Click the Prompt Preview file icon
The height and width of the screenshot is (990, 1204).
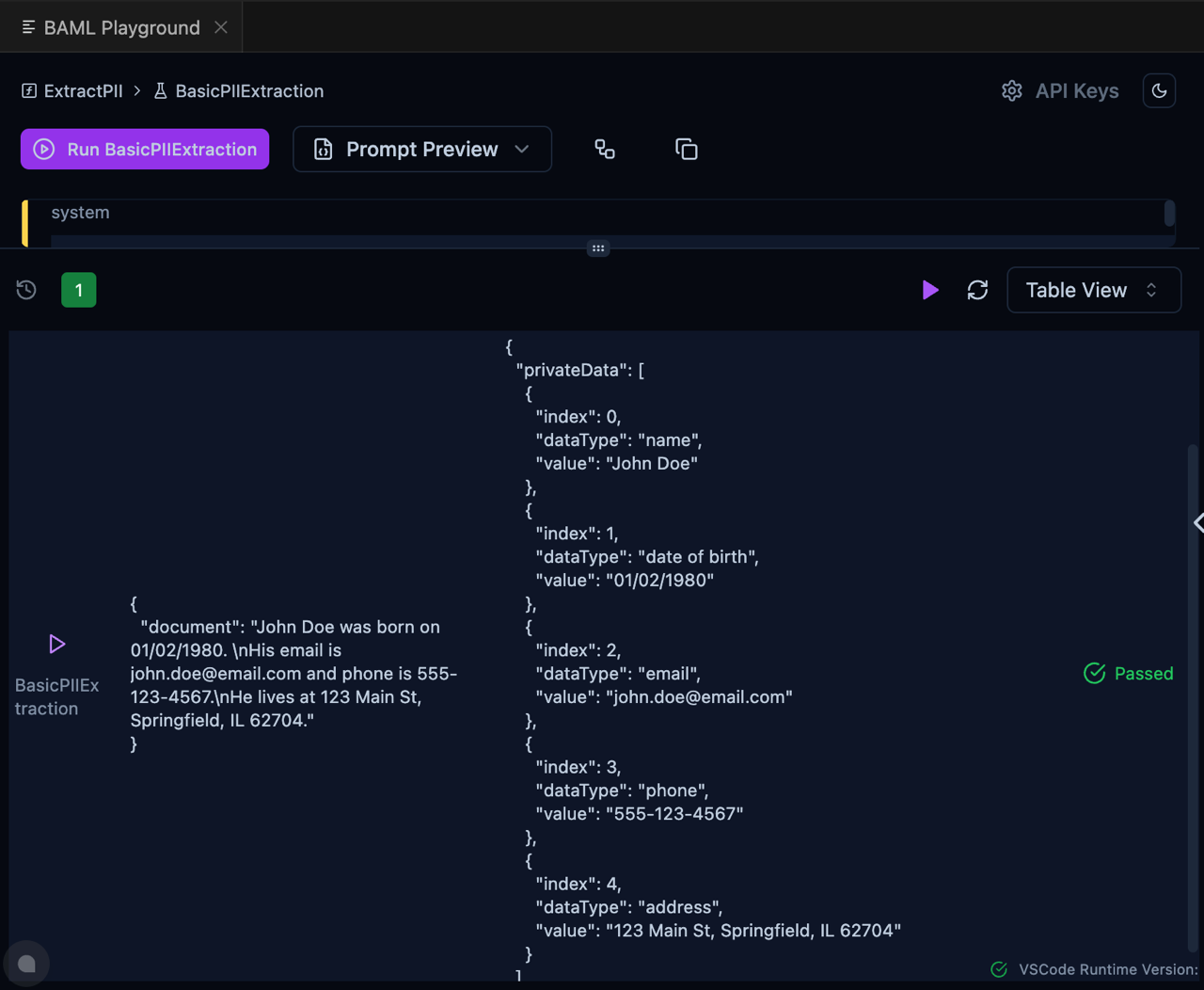pos(324,149)
